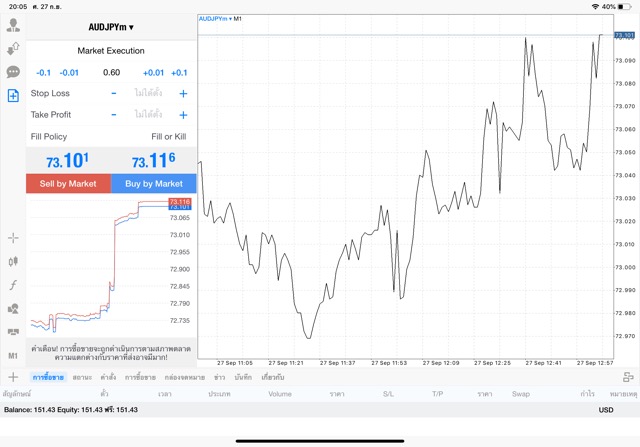Open the Fill or Kill policy selector
640x447 pixels.
(x=167, y=136)
